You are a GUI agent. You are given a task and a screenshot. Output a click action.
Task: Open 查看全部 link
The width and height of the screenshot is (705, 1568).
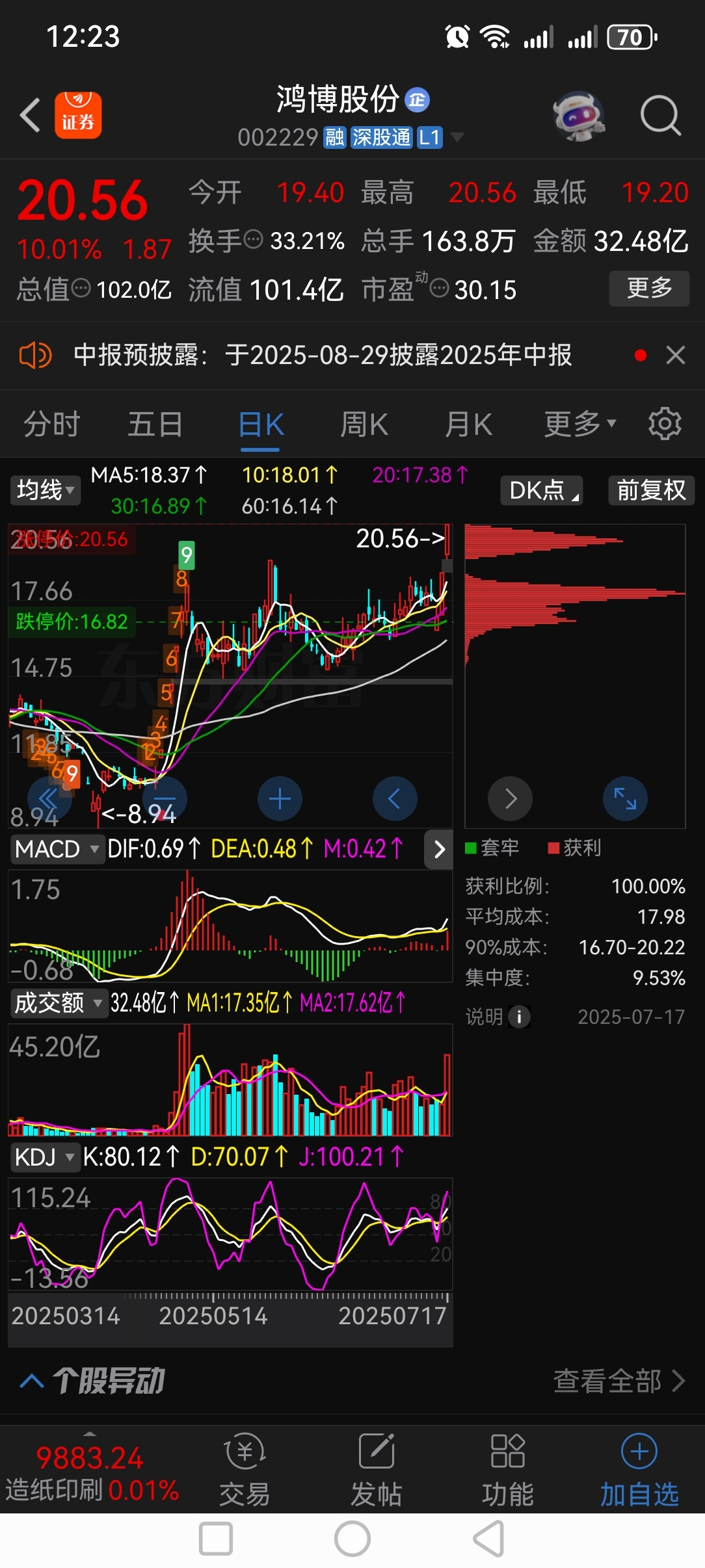[619, 1381]
